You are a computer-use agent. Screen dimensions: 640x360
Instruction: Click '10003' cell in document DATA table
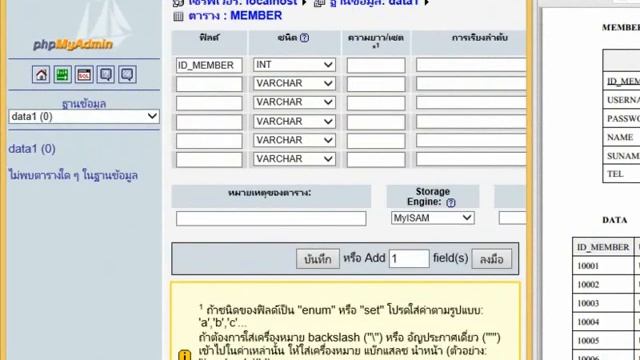click(x=603, y=303)
